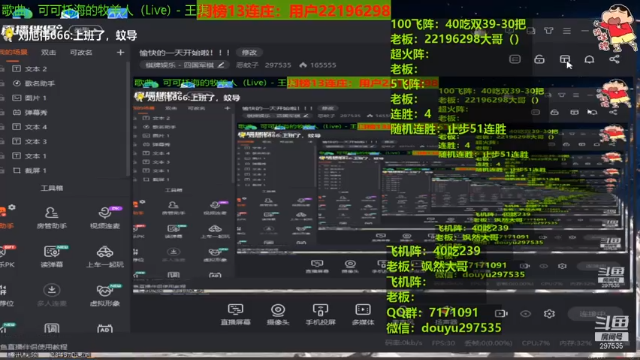Launch the 视频连麦 tool
Screen dimensions: 640x360
pyautogui.click(x=105, y=218)
